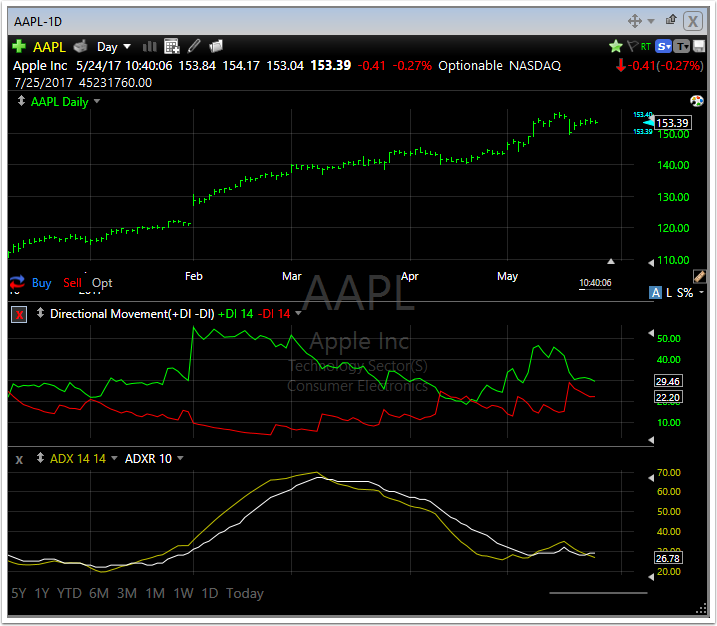This screenshot has width=717, height=626.
Task: Open the dropdown arrow after S%
Action: pos(701,292)
